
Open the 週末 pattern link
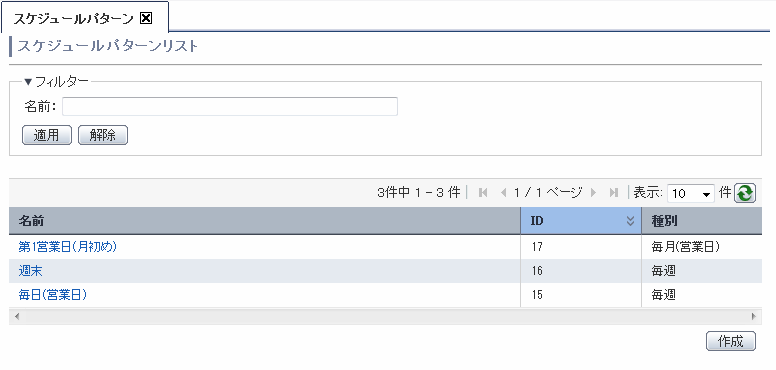pyautogui.click(x=31, y=271)
